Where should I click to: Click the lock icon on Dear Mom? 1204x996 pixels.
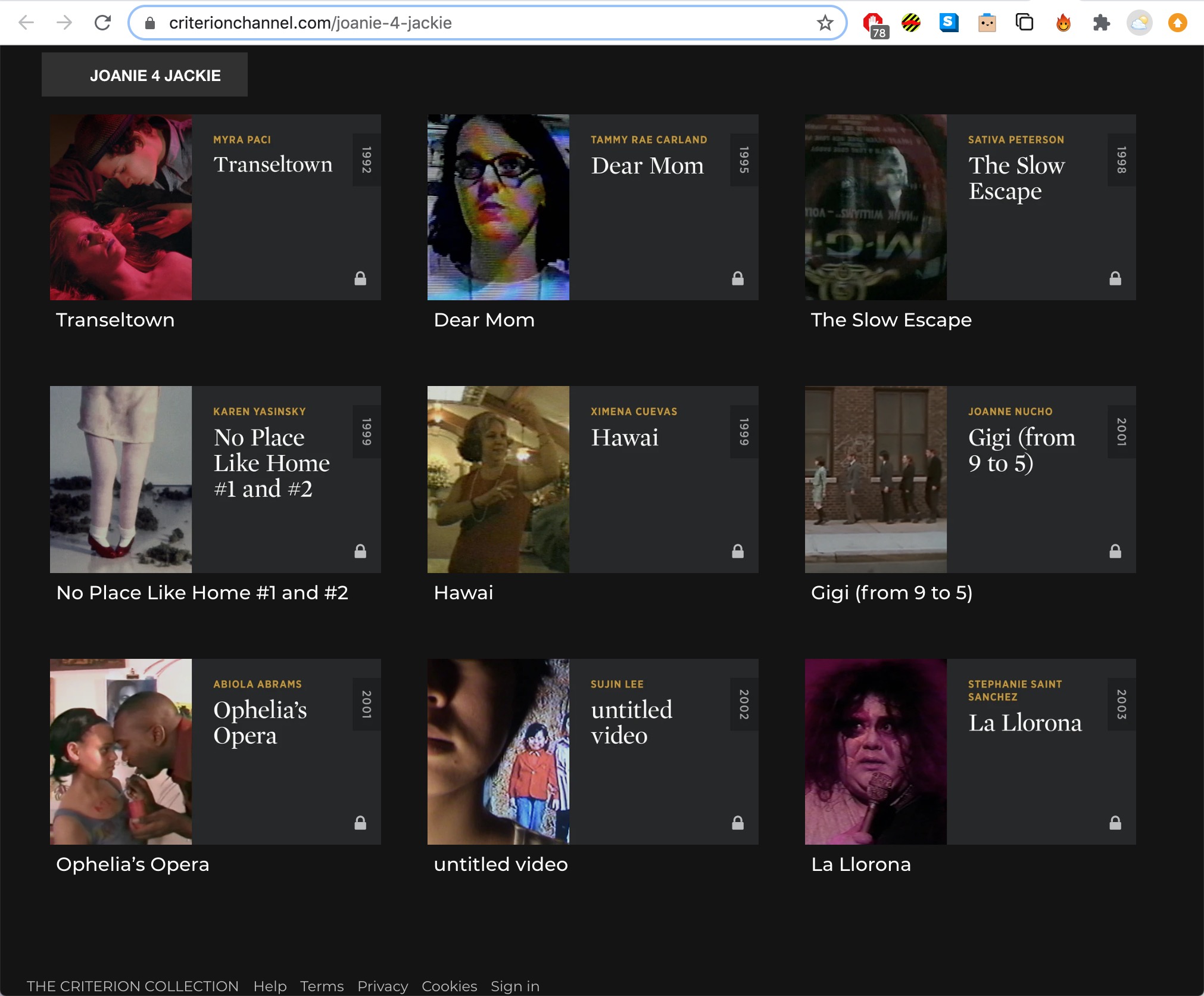(738, 279)
